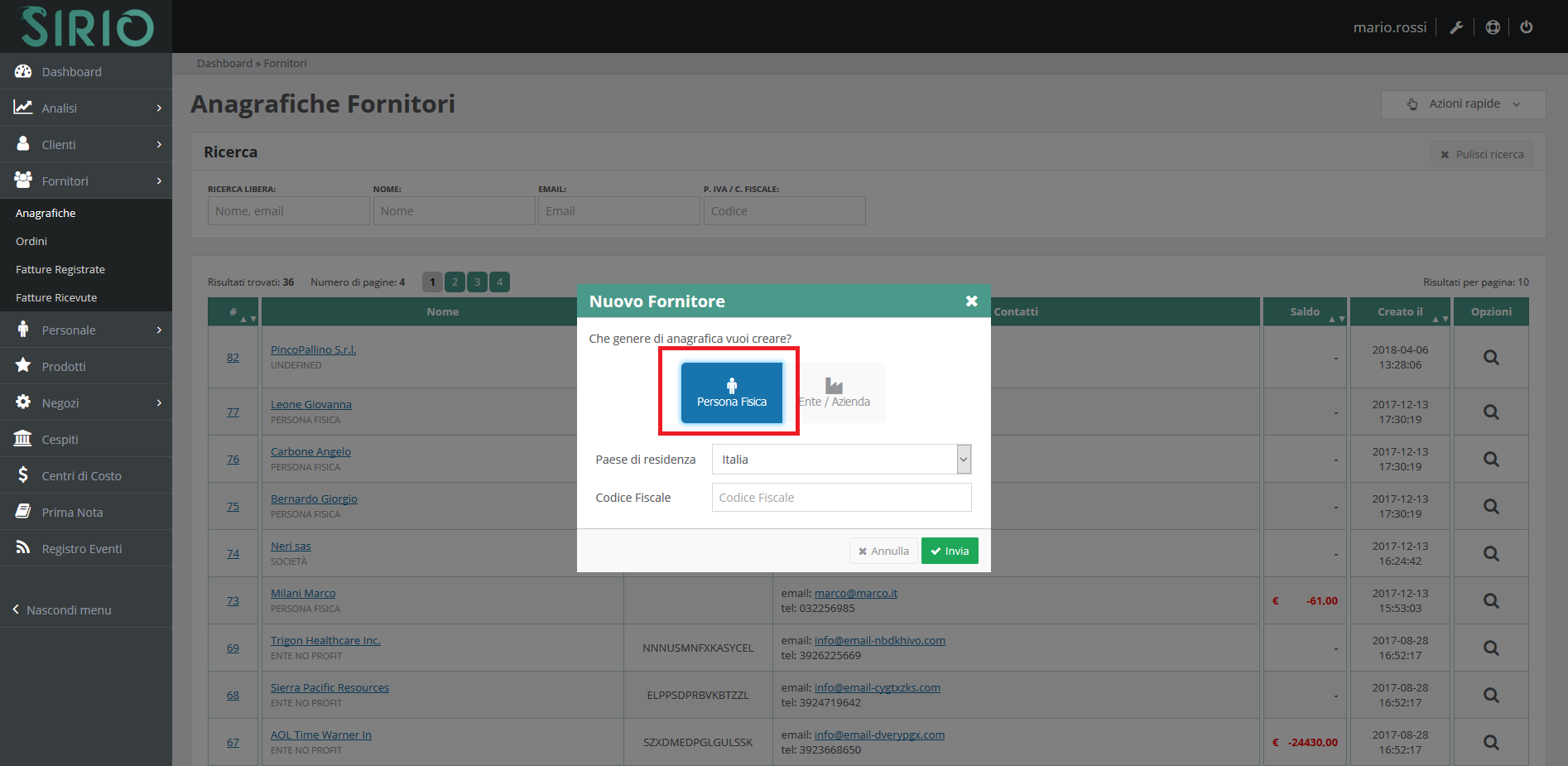The height and width of the screenshot is (766, 1568).
Task: Click Annulla to cancel the dialog
Action: pyautogui.click(x=883, y=552)
